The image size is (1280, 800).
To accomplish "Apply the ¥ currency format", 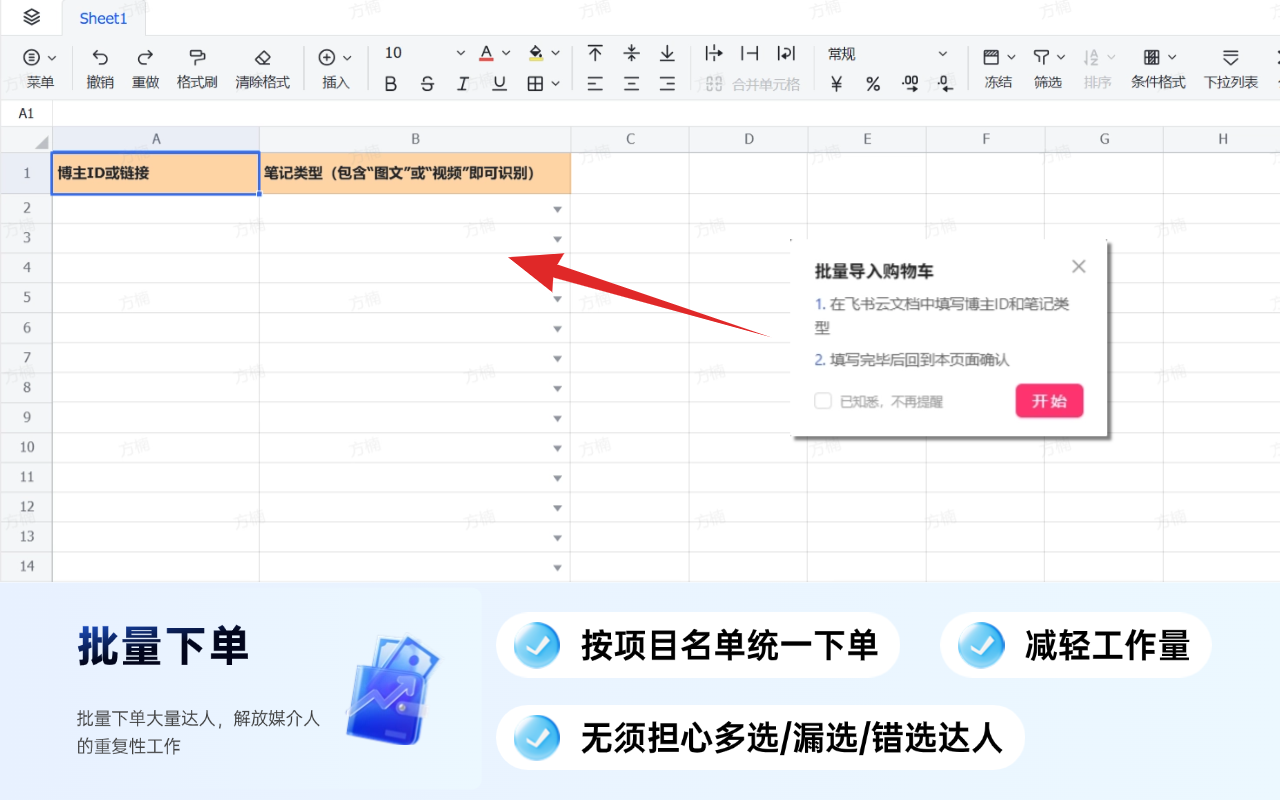I will coord(836,84).
